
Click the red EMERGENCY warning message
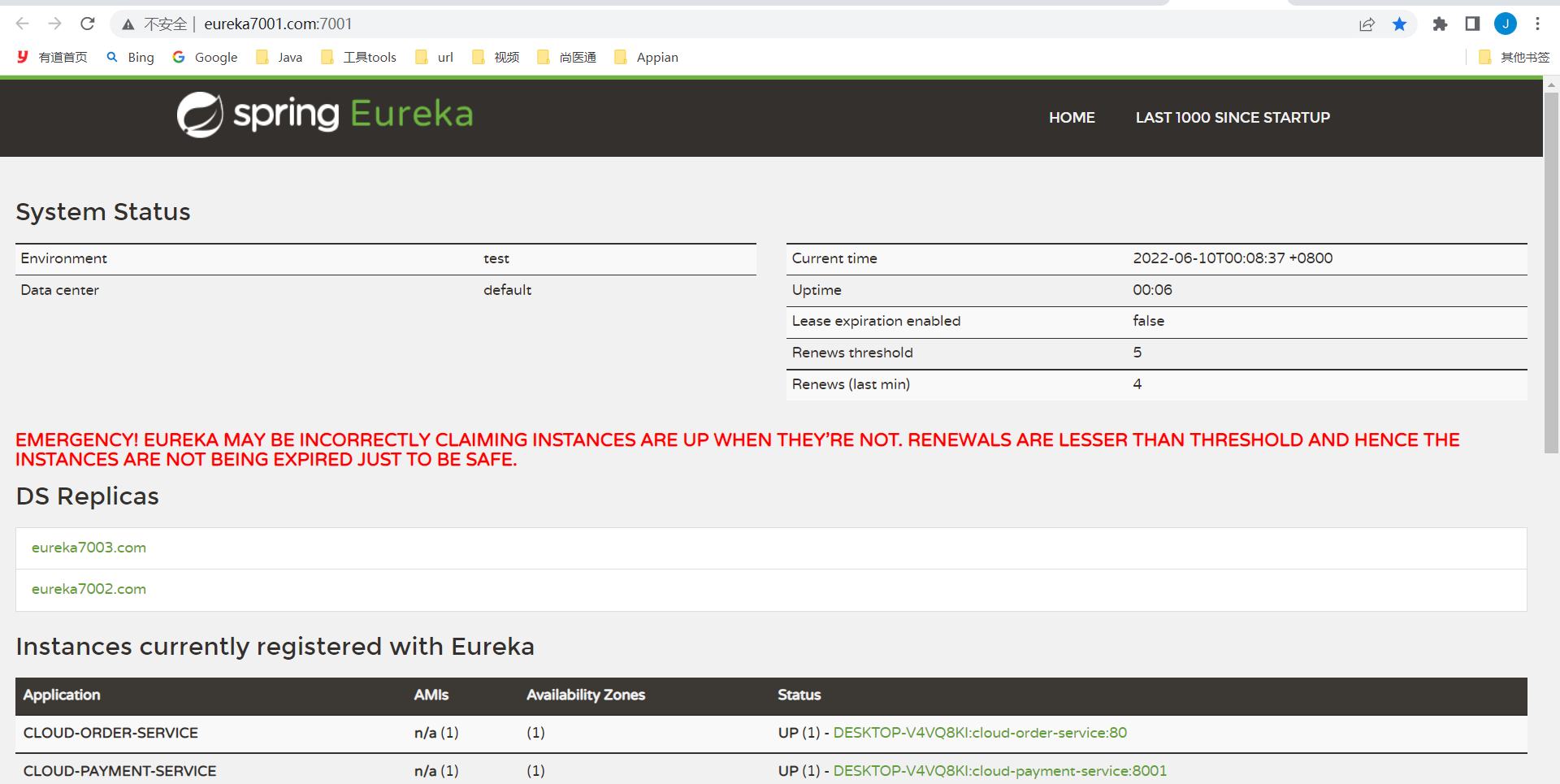pos(737,450)
